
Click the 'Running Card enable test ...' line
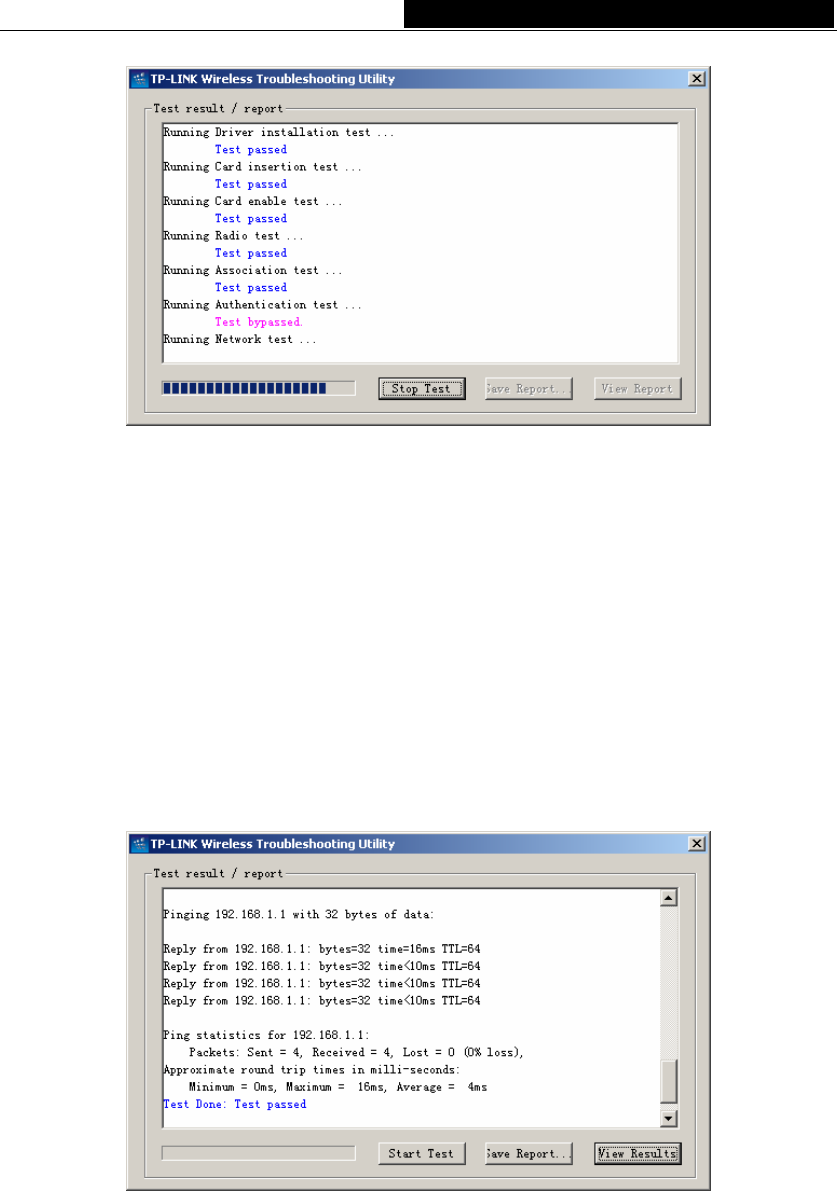(253, 201)
